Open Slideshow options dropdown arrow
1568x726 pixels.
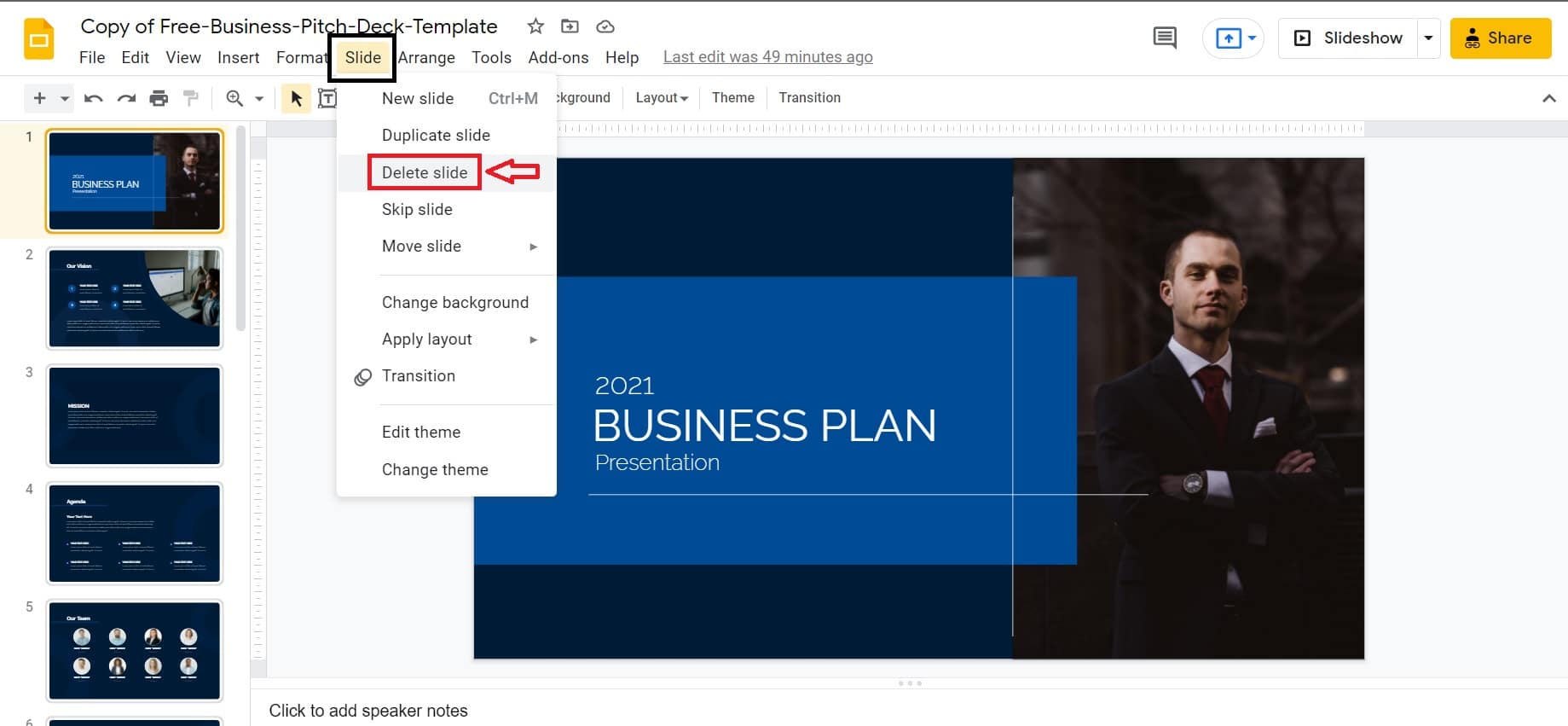click(1429, 38)
